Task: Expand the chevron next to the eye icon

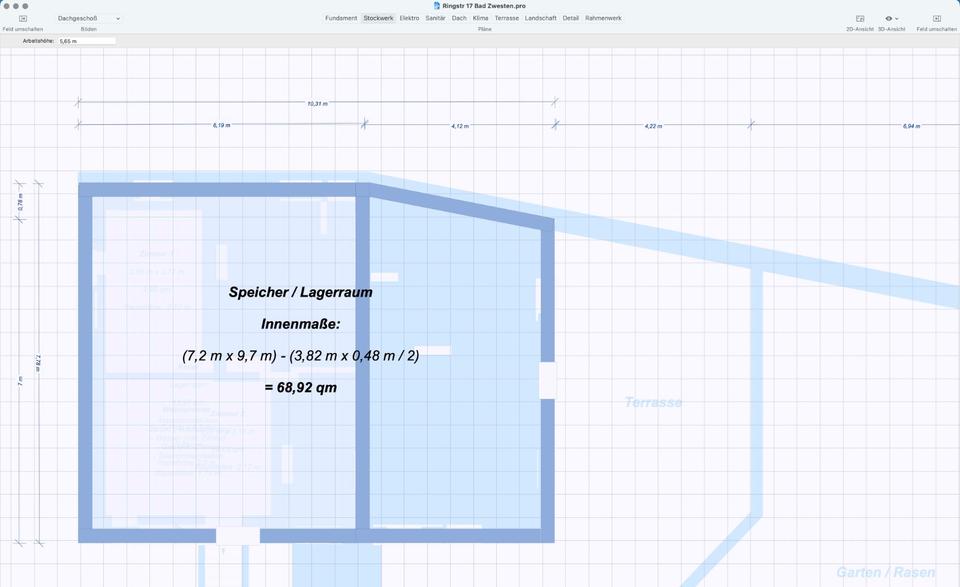Action: point(897,18)
